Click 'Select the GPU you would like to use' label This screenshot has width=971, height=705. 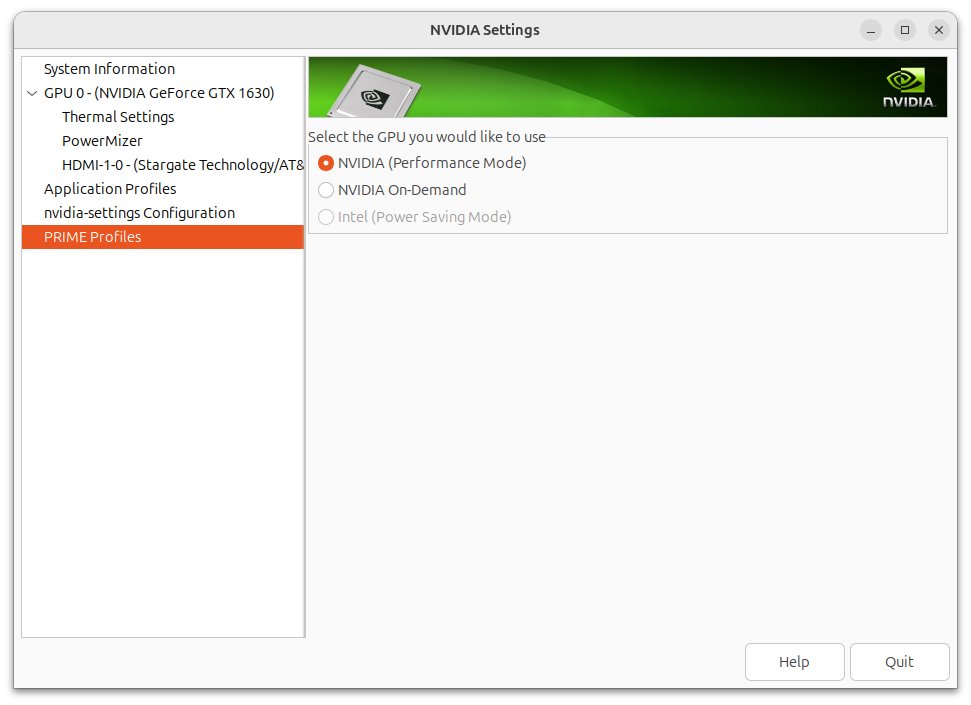pos(427,137)
